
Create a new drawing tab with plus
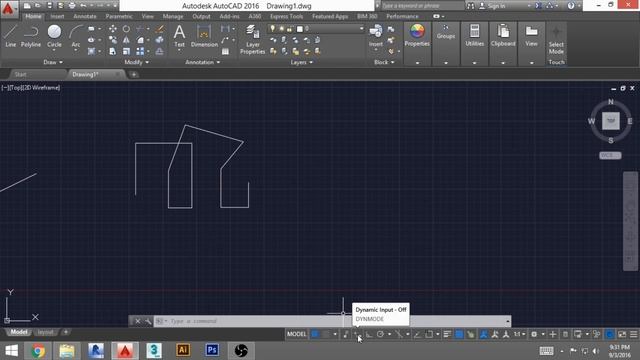[x=133, y=74]
